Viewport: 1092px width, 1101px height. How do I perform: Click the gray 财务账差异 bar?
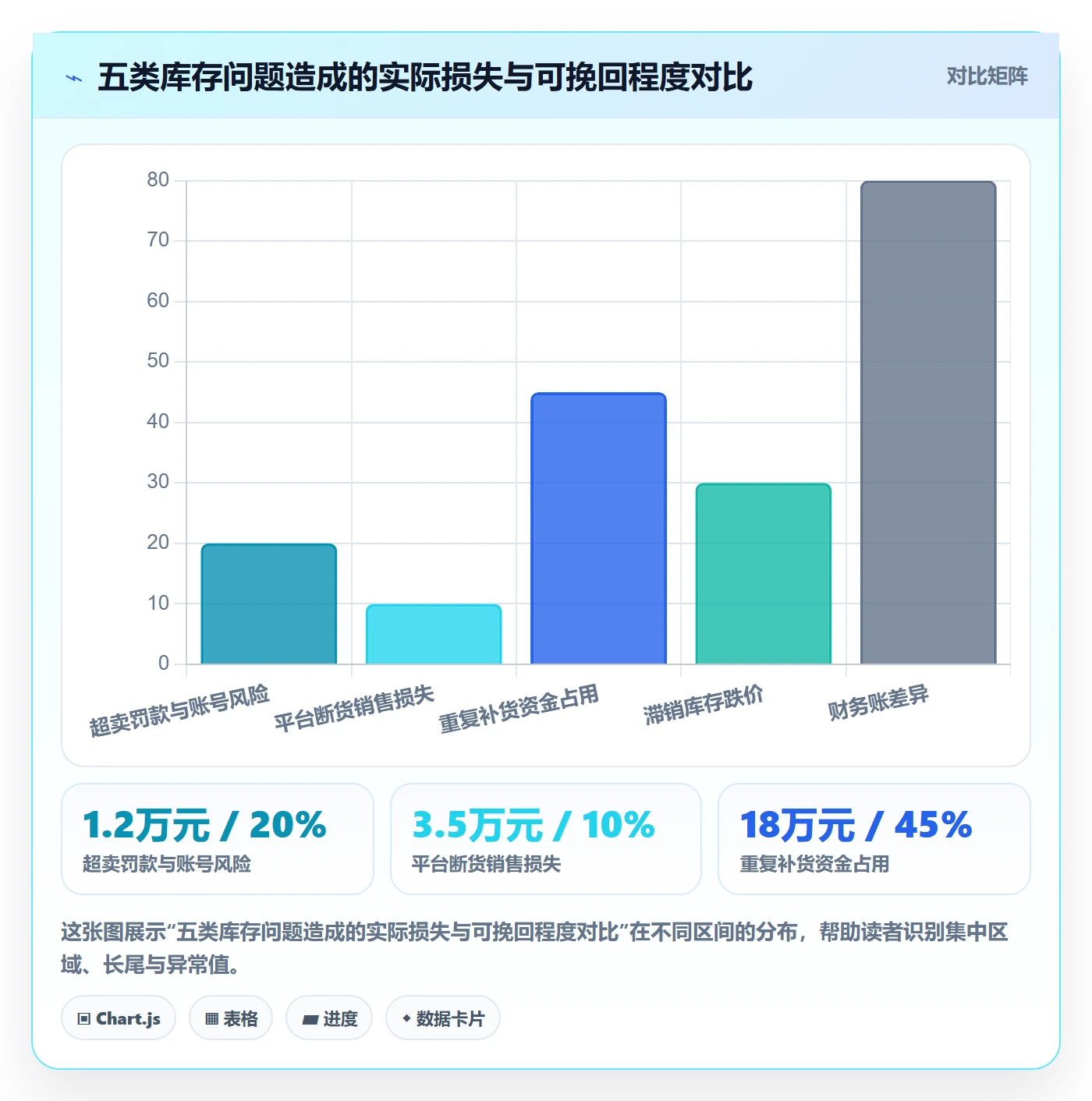point(928,423)
